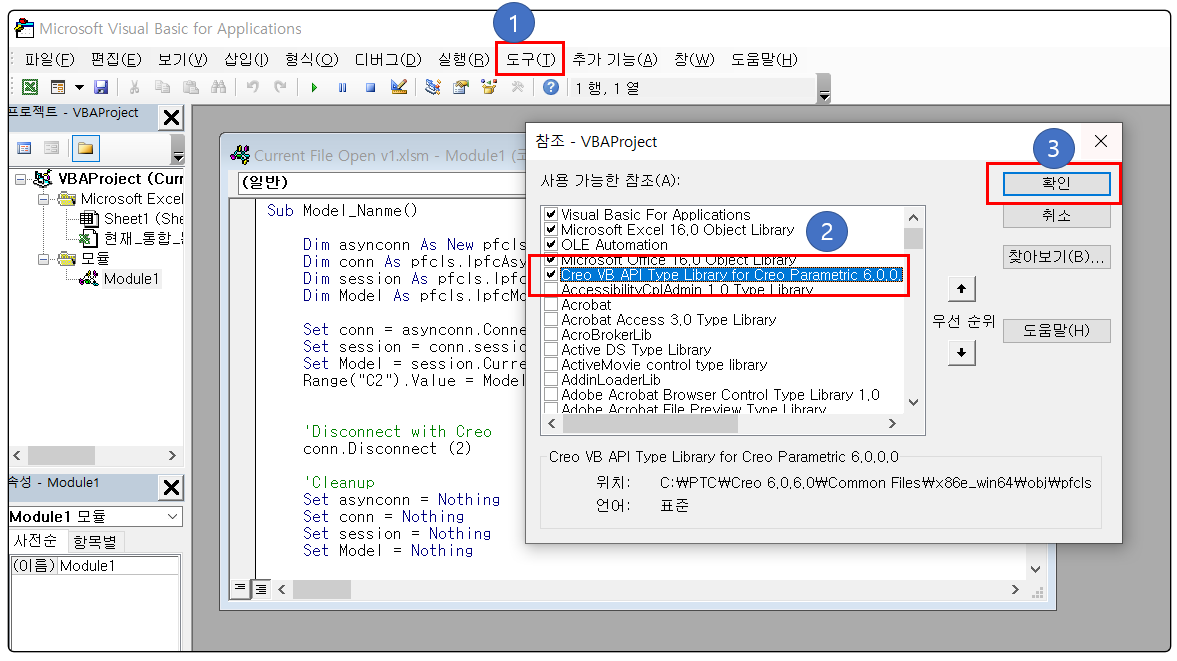
Task: Switch to Microsoft Excel view icon
Action: click(x=29, y=88)
